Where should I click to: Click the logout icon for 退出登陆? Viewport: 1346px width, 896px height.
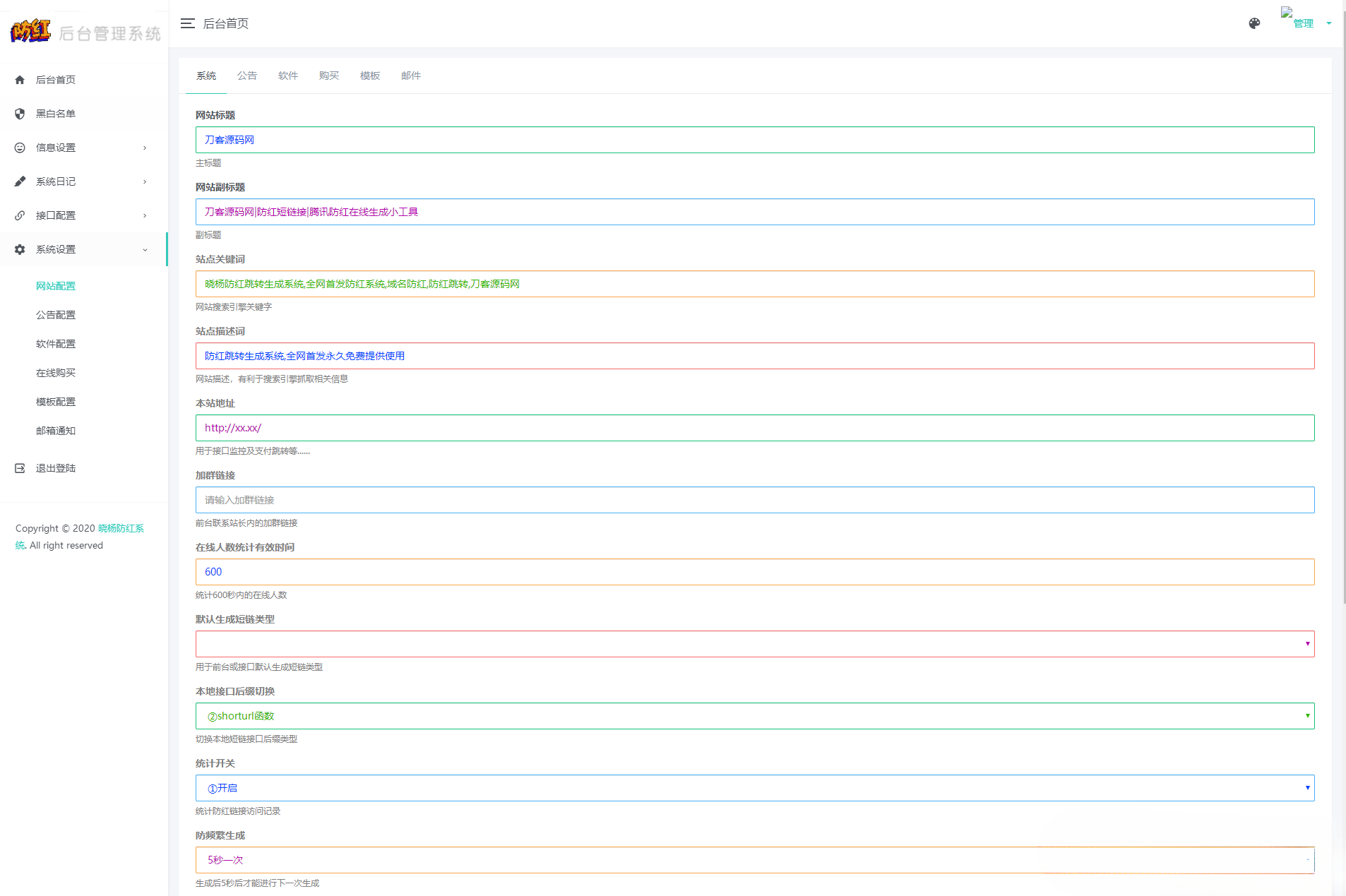(20, 468)
